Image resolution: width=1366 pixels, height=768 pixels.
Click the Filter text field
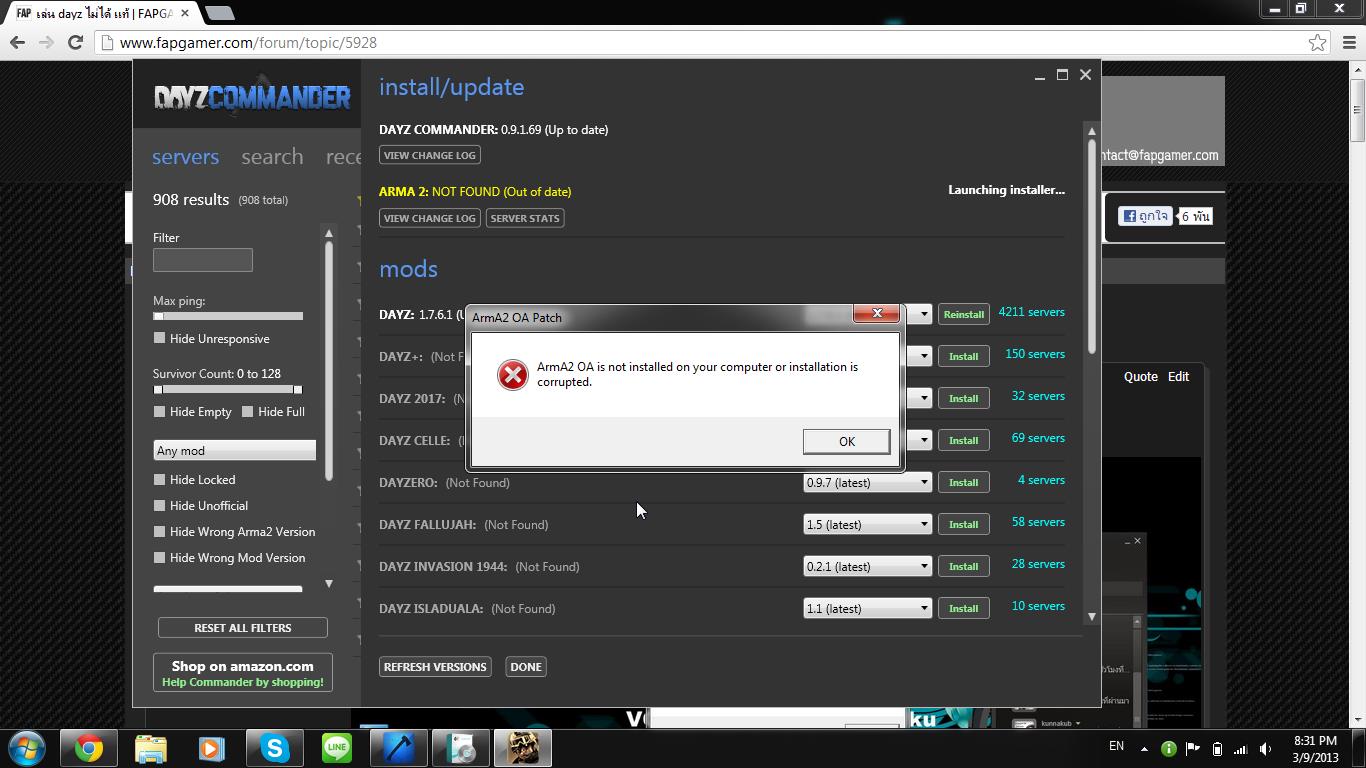tap(203, 260)
